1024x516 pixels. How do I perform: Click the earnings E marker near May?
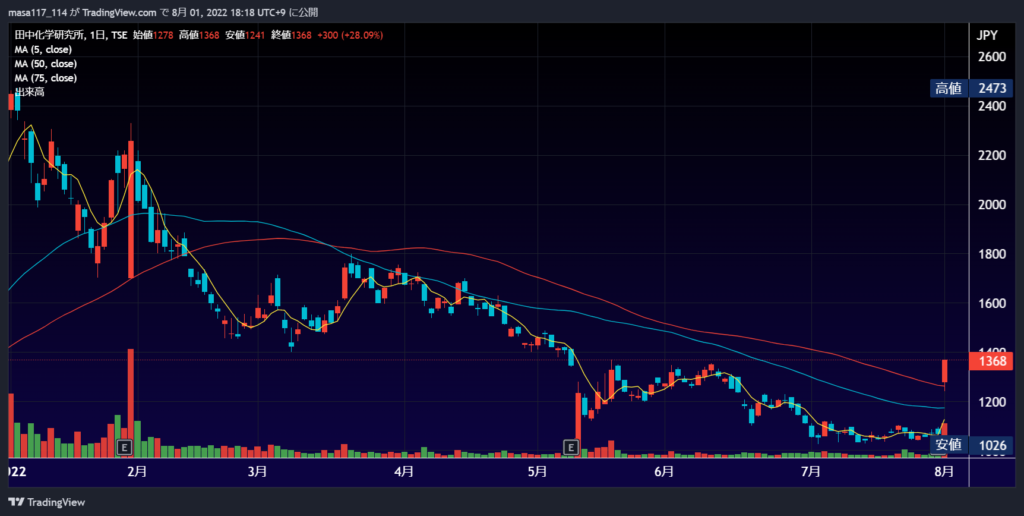click(571, 447)
